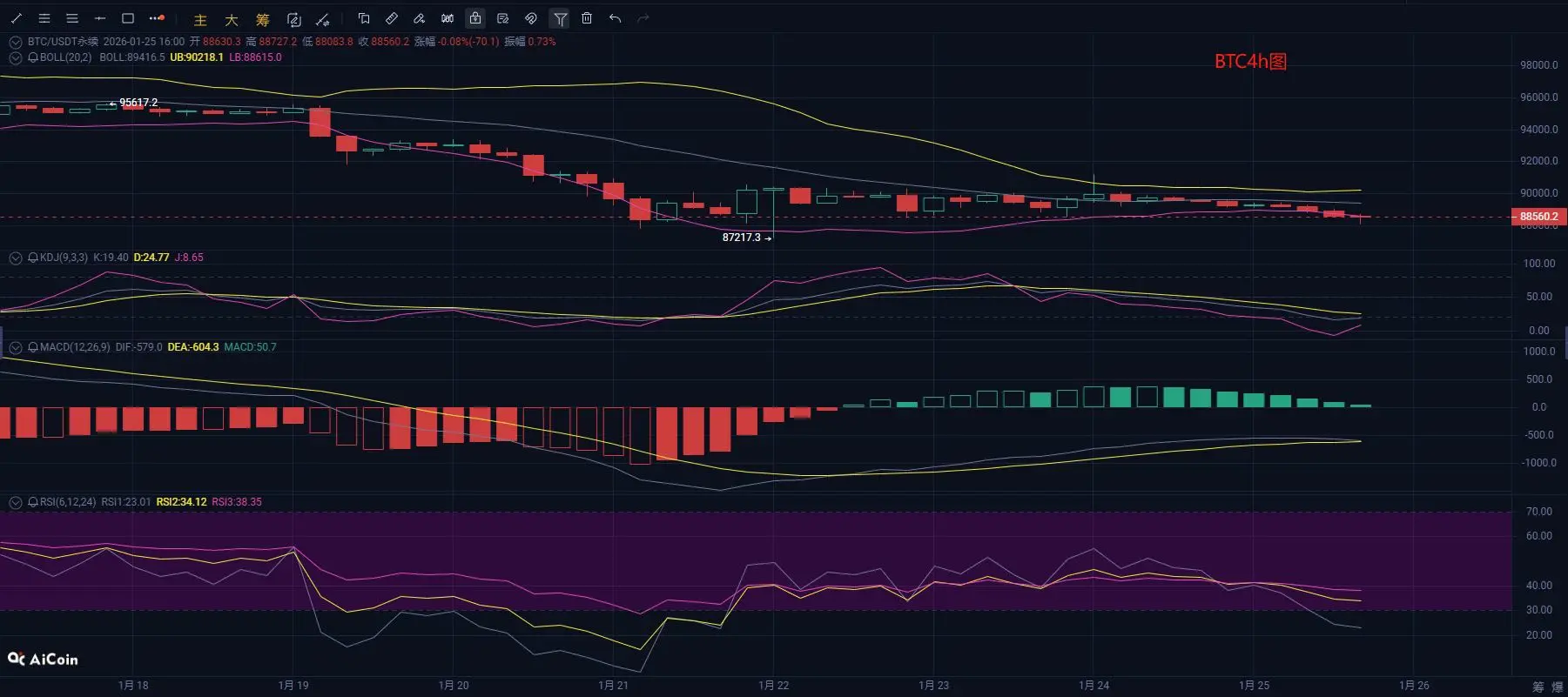Click the copy drawings icon
The height and width of the screenshot is (697, 1568).
364,18
